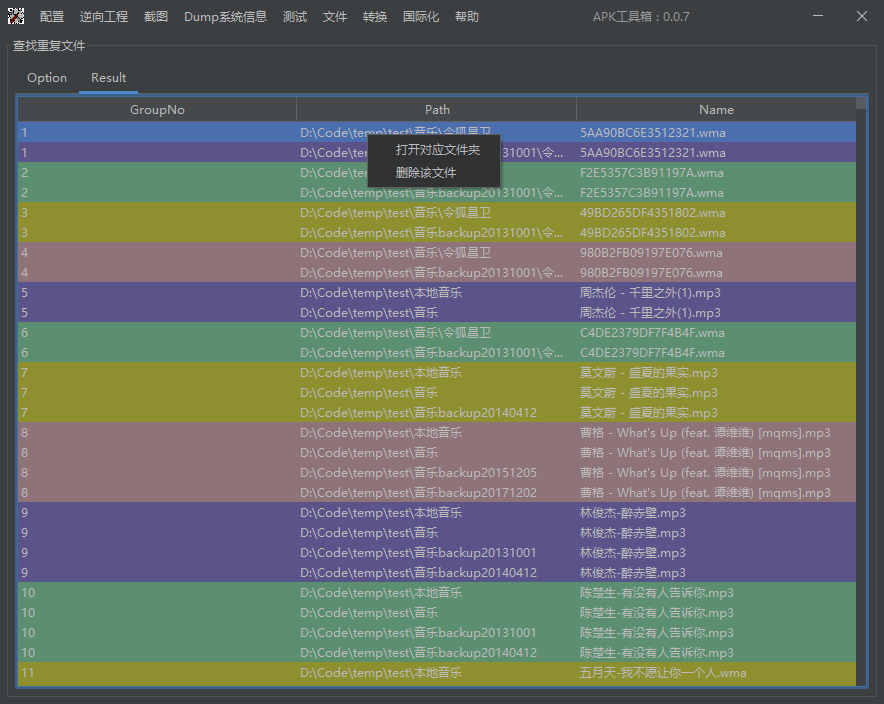
Task: Switch to the Result tab
Action: [x=108, y=77]
